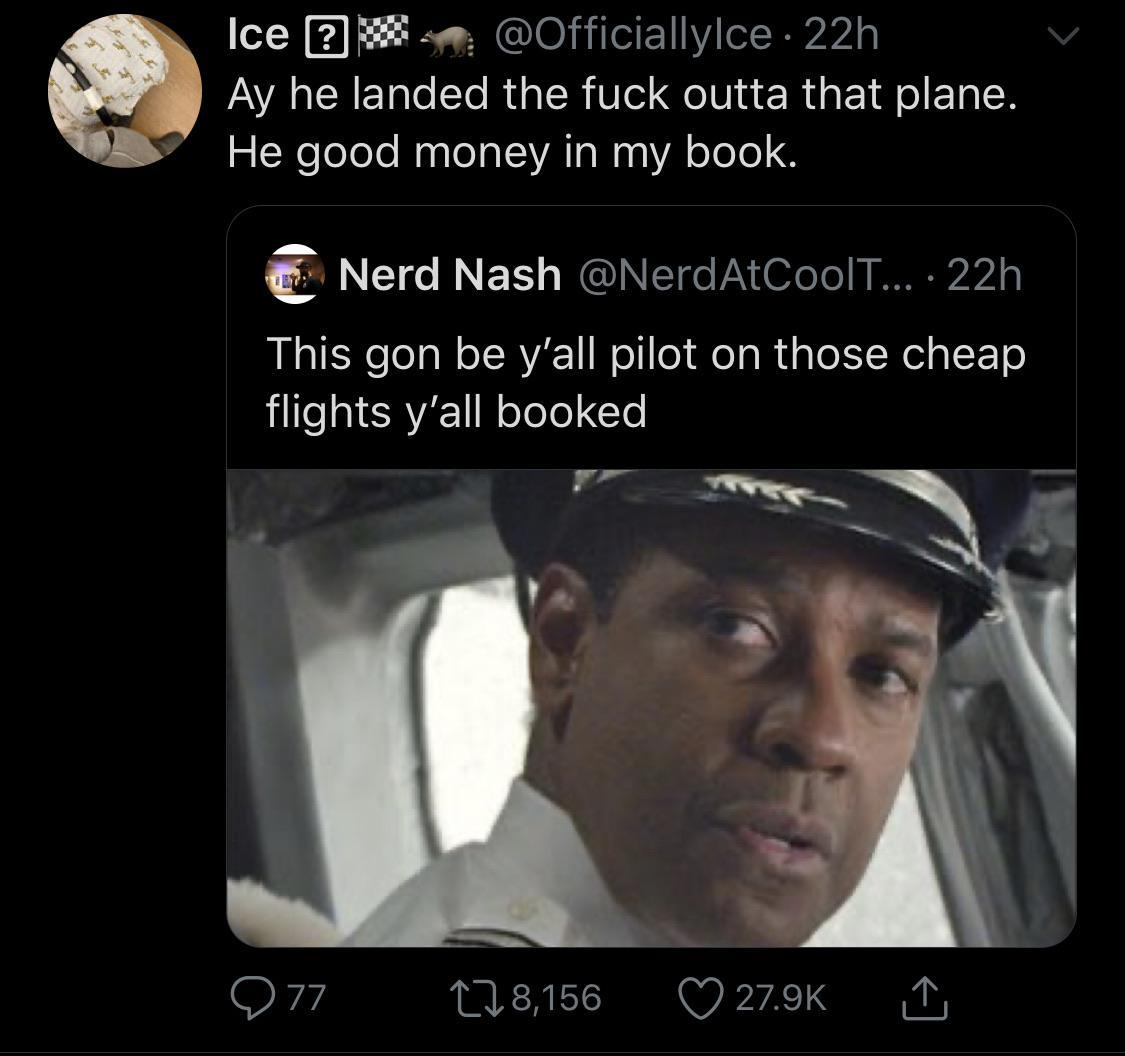Open Nerd Nash's profile by clicking his name
The image size is (1125, 1056).
(450, 275)
